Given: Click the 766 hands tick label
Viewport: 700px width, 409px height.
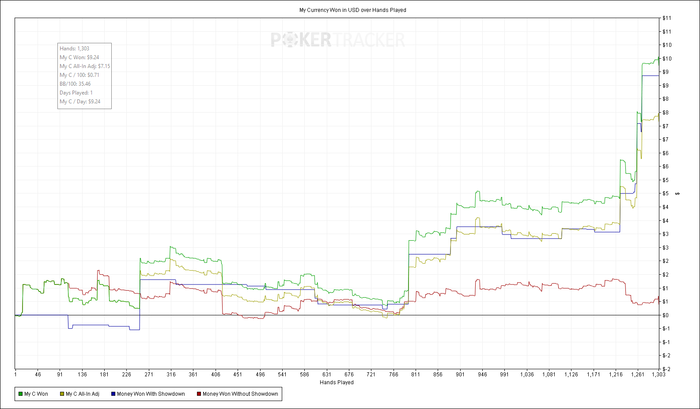Looking at the screenshot, I should click(393, 375).
